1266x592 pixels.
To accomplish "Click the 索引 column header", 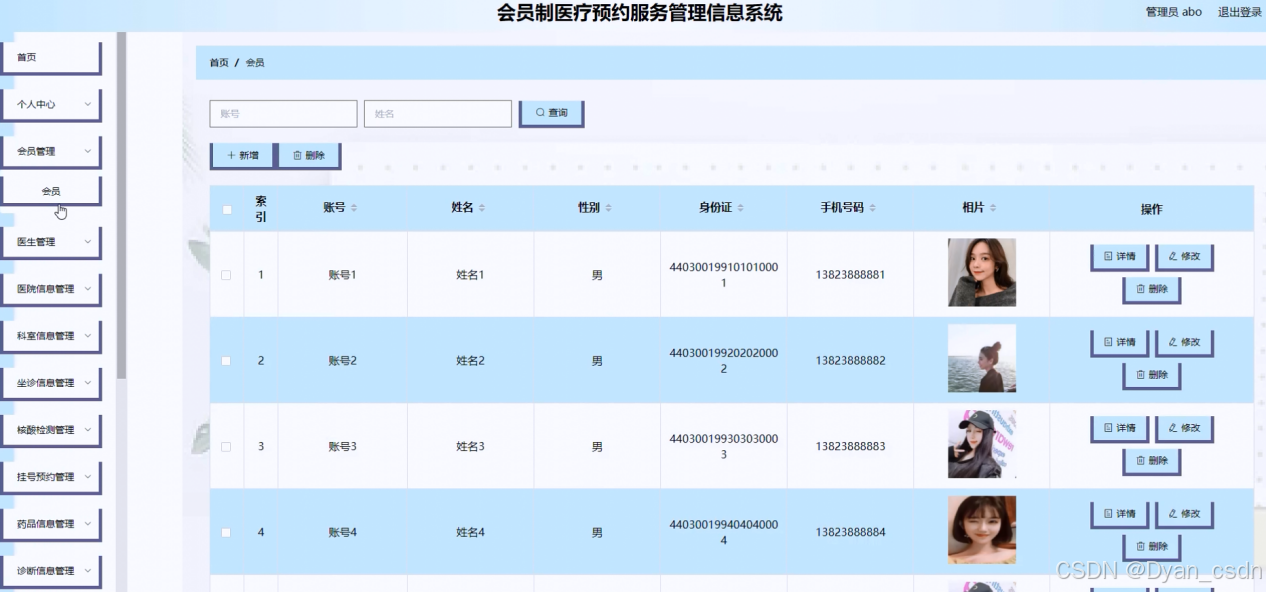I will [261, 208].
